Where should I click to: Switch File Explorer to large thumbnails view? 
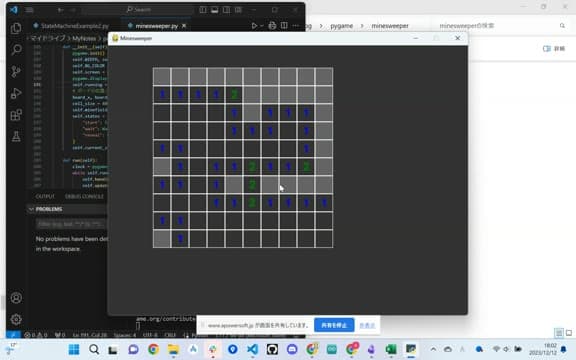pyautogui.click(x=569, y=333)
